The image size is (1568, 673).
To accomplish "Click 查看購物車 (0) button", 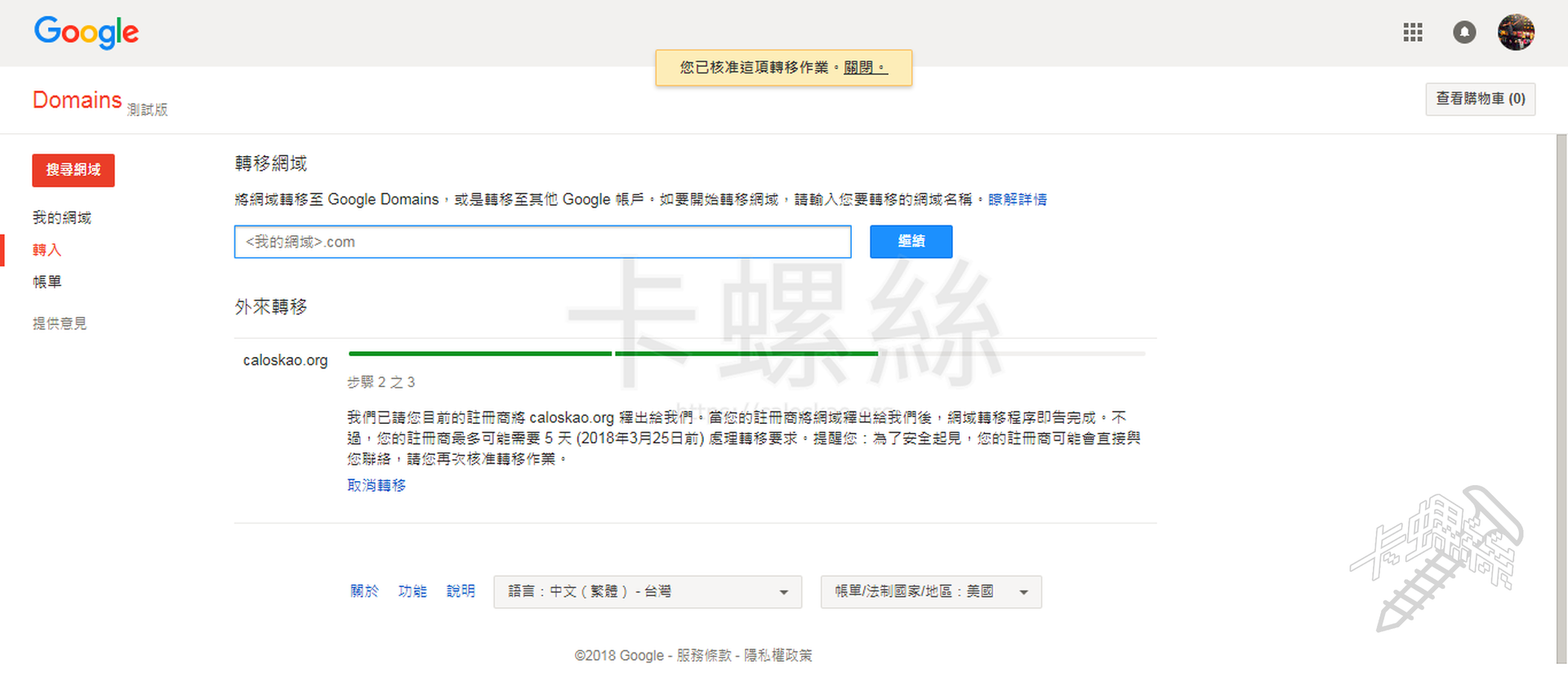I will [x=1480, y=99].
